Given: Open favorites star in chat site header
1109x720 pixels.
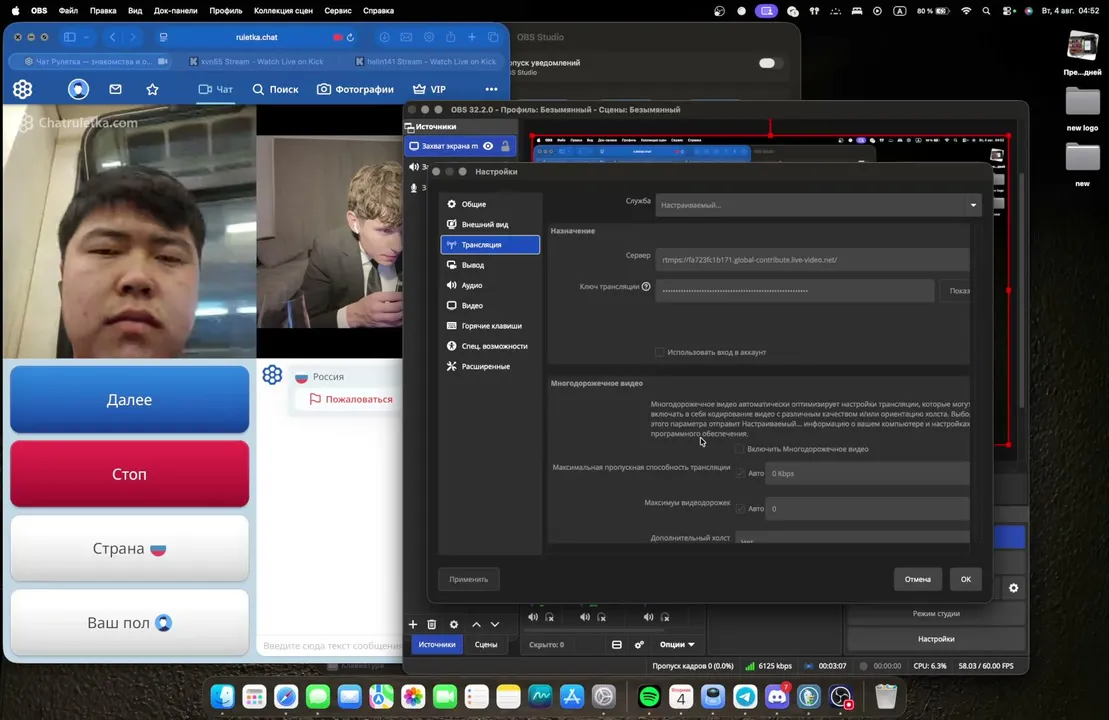Looking at the screenshot, I should coord(152,89).
